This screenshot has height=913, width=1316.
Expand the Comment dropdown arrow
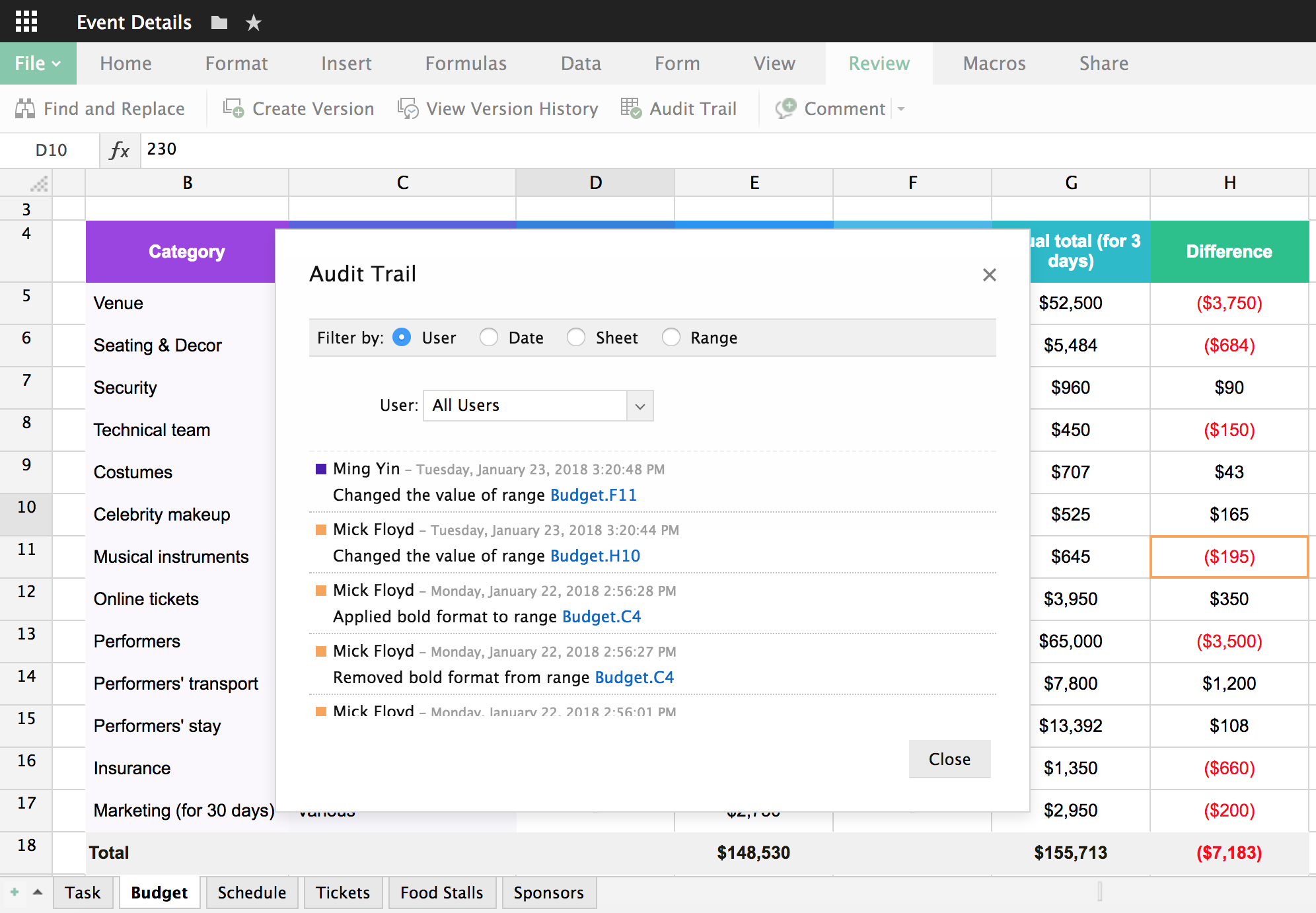901,109
